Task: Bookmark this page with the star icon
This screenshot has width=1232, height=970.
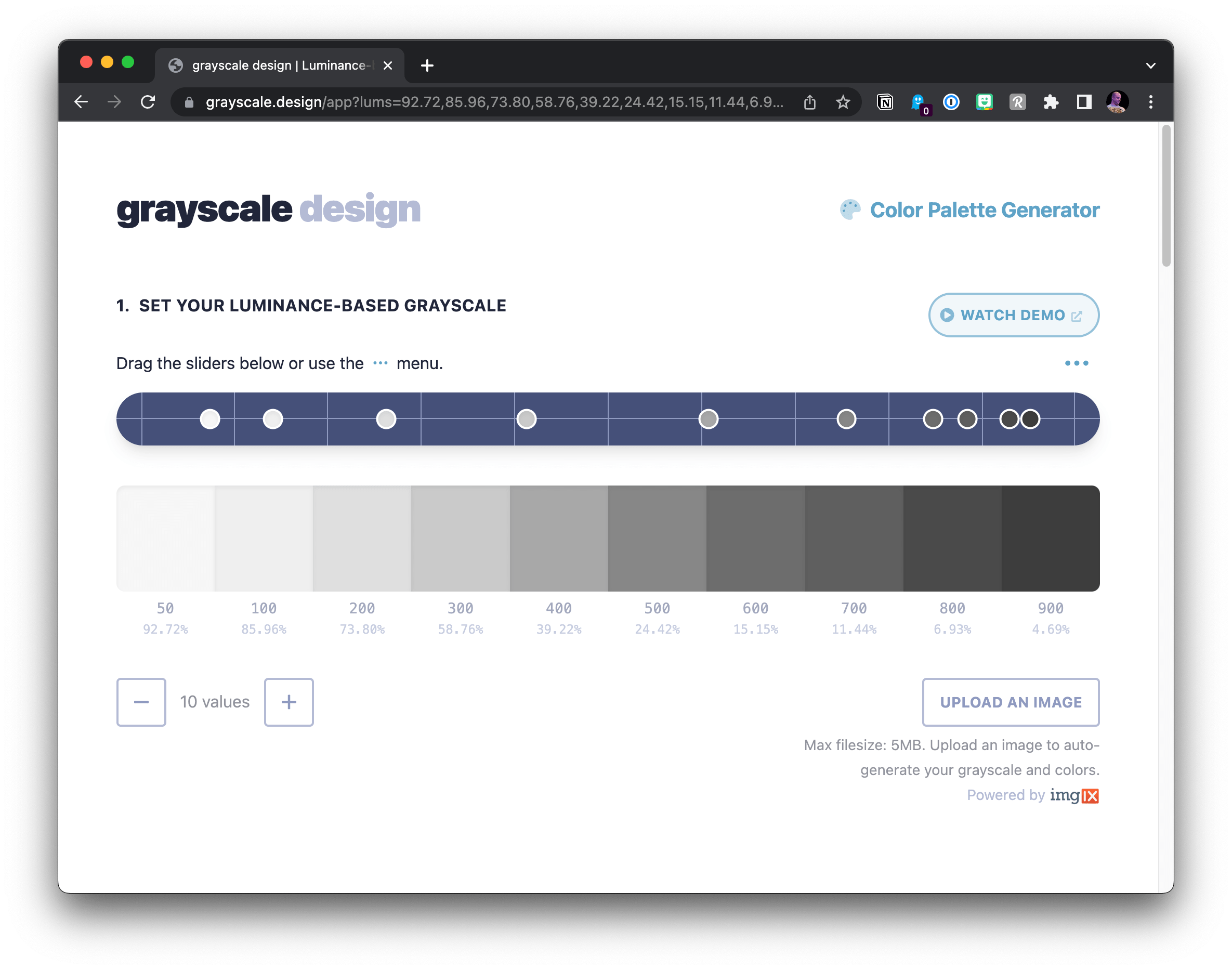Action: pos(843,102)
